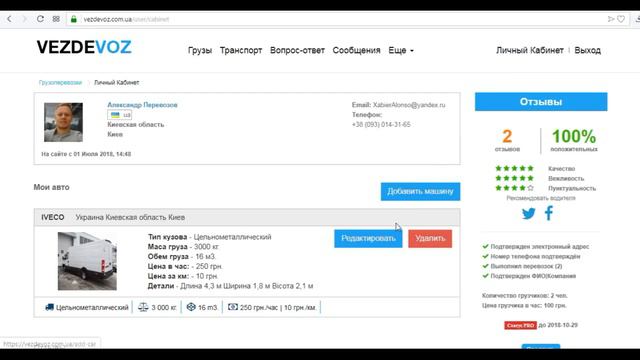Open the speed dial grid icon
The height and width of the screenshot is (360, 640).
coord(56,19)
